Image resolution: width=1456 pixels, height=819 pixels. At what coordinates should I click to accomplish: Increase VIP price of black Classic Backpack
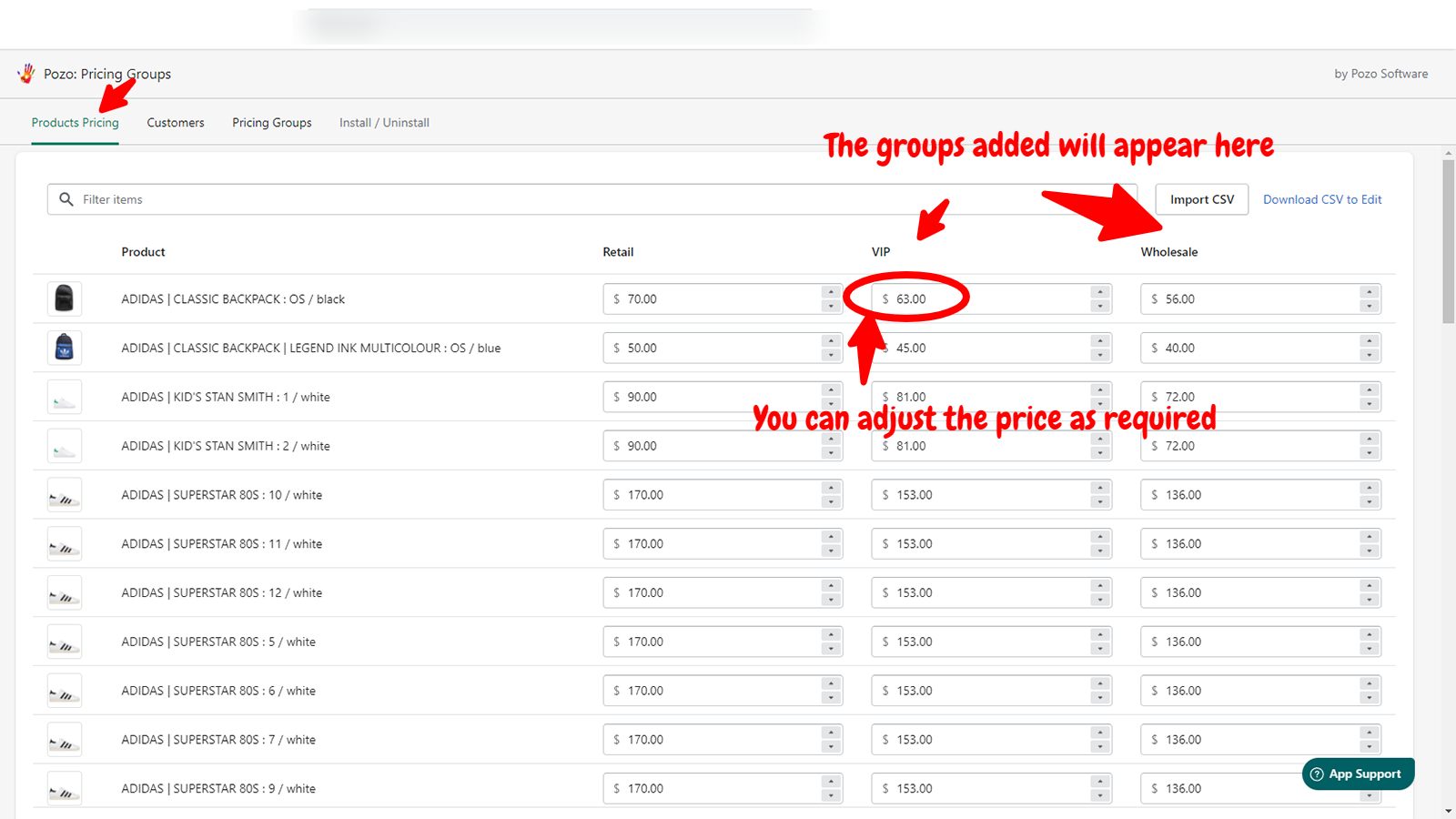1100,292
